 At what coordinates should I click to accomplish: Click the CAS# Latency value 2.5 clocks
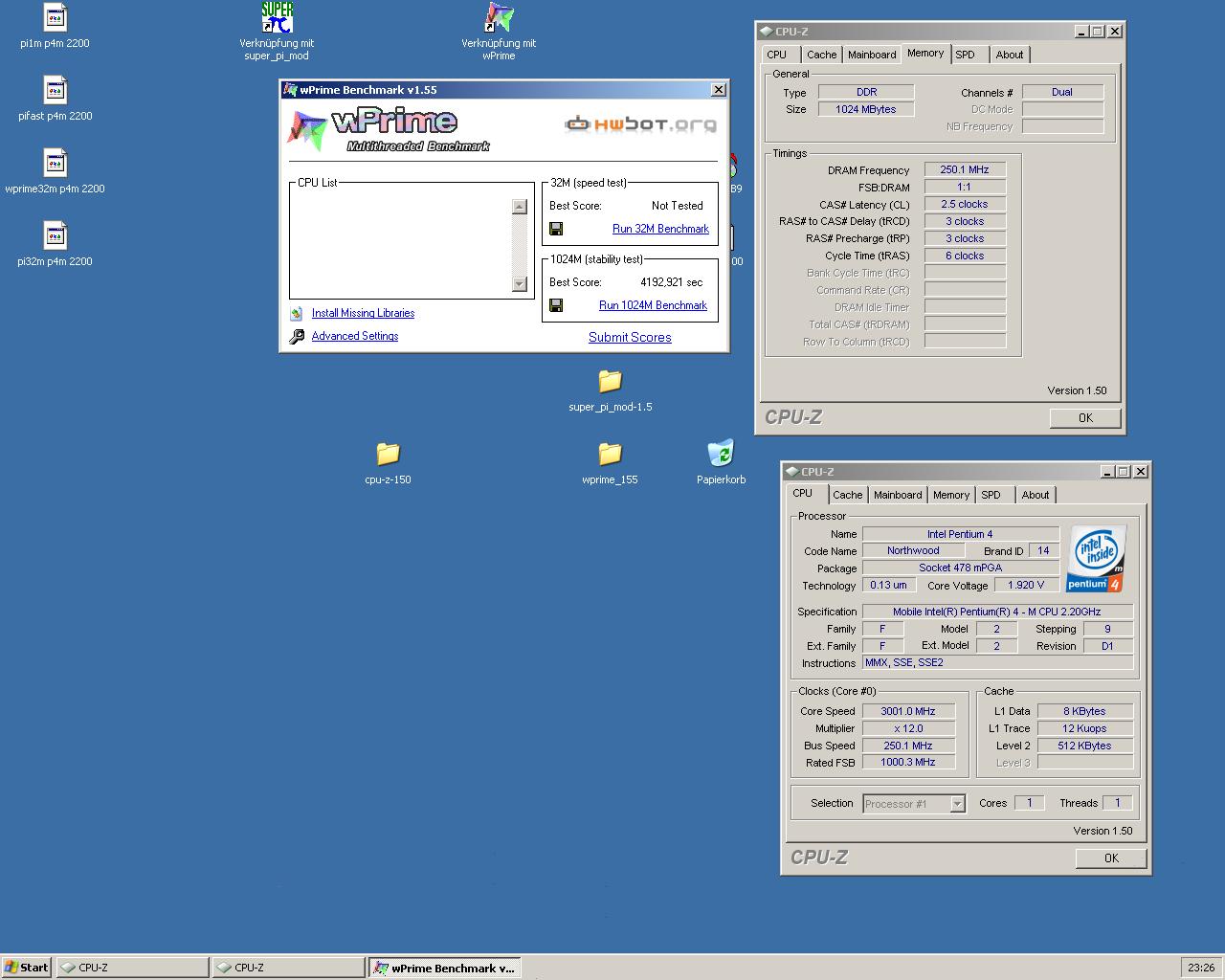[965, 204]
